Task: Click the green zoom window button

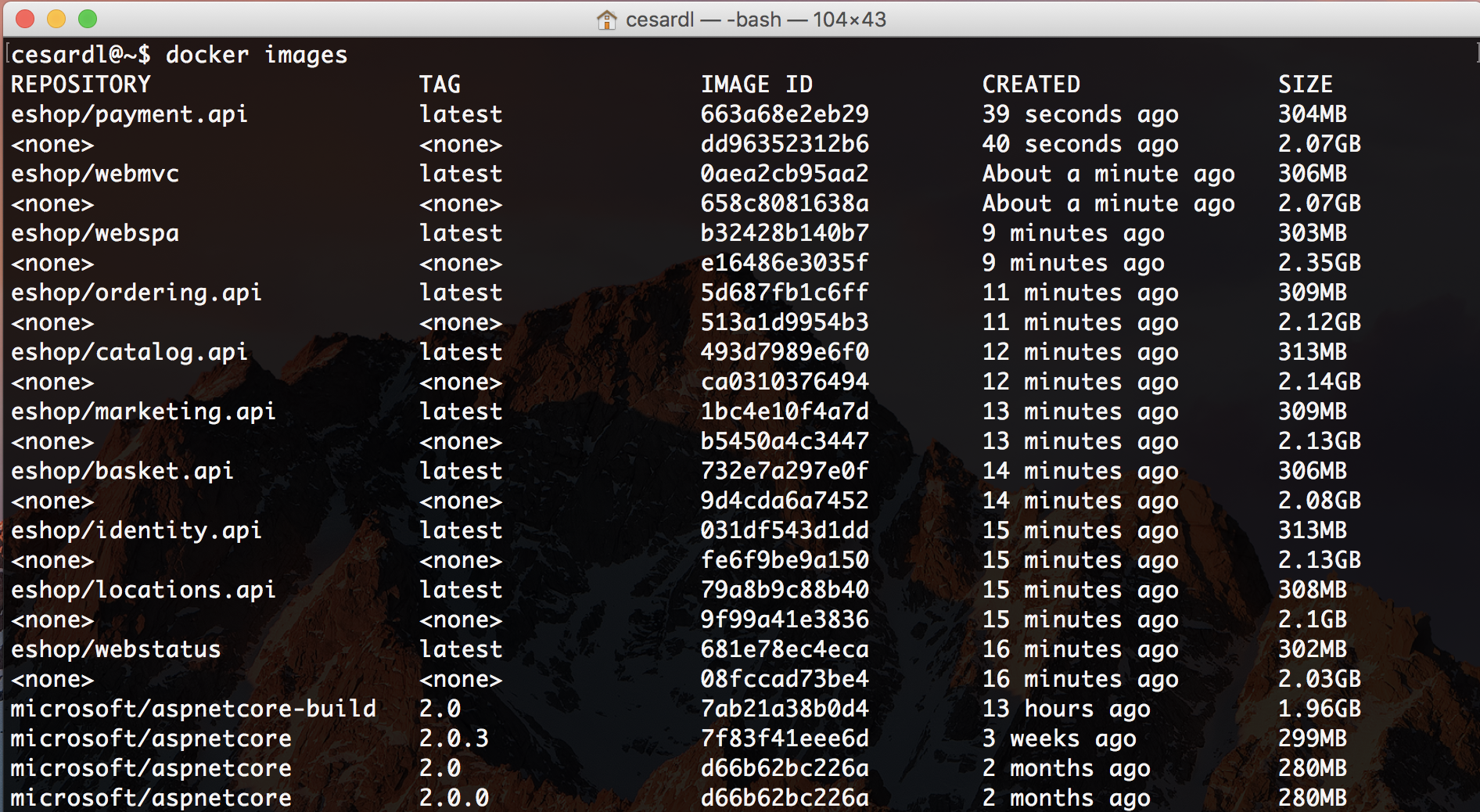Action: coord(88,19)
